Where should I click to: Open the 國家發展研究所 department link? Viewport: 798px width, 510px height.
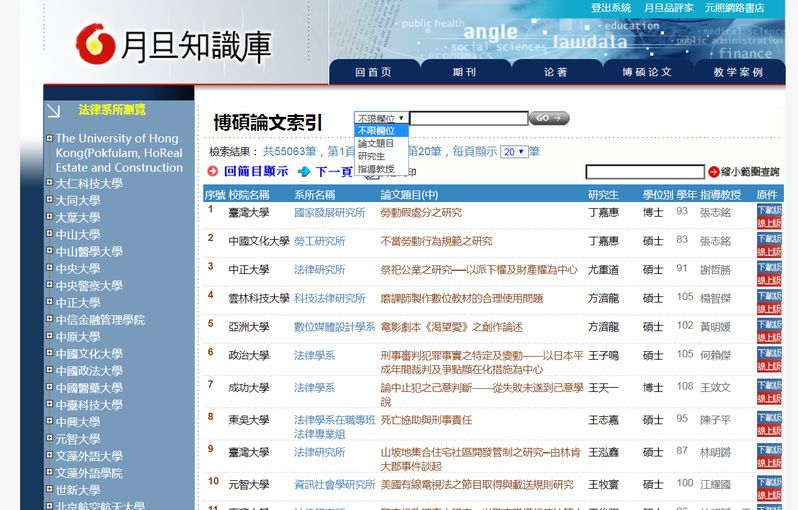[x=329, y=213]
